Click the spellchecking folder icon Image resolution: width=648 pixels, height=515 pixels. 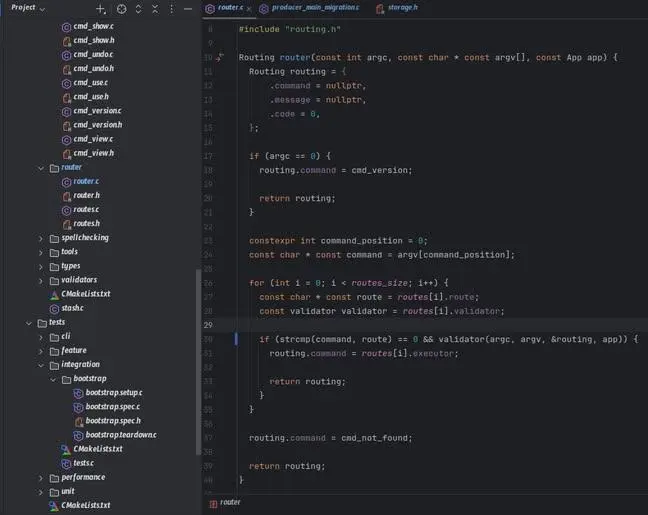point(54,238)
